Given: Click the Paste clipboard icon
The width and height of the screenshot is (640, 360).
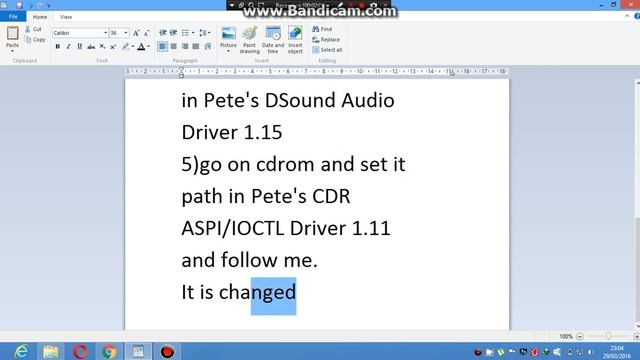Looking at the screenshot, I should pyautogui.click(x=12, y=33).
